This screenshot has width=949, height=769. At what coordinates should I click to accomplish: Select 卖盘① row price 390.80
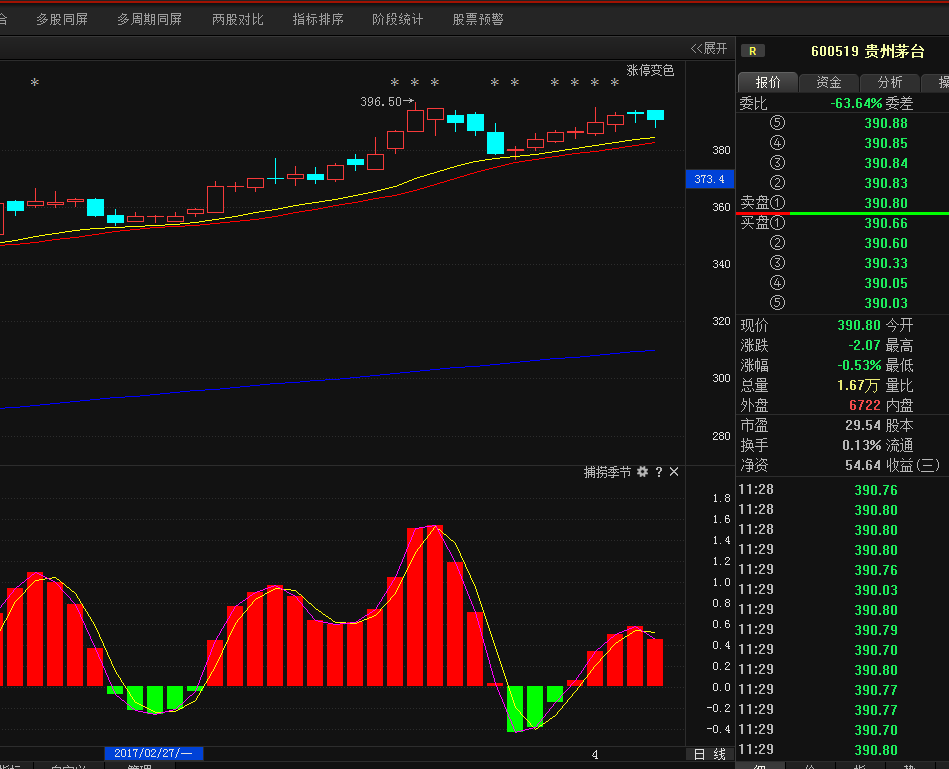coord(885,203)
